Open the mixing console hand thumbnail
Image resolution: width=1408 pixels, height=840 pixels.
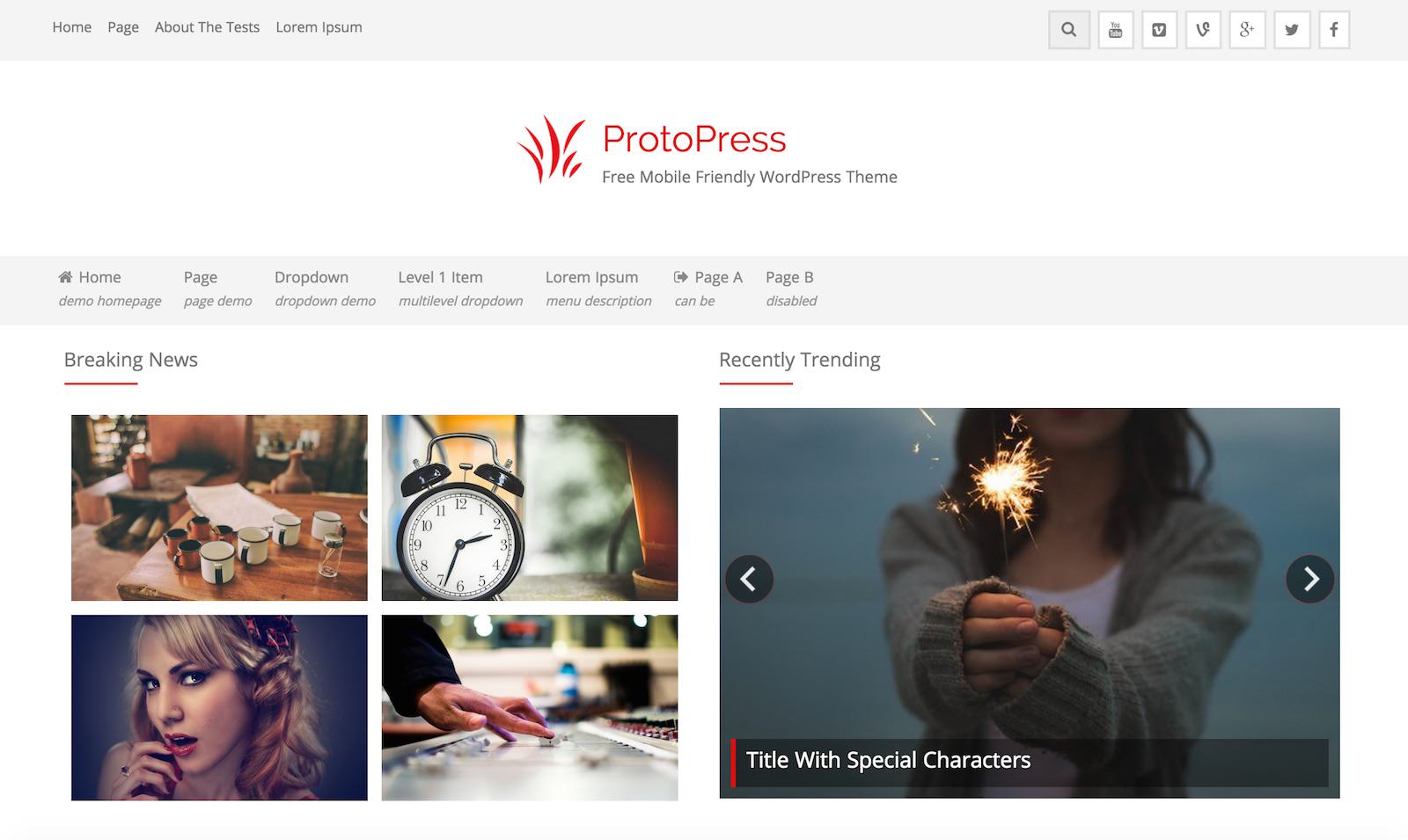pyautogui.click(x=530, y=707)
